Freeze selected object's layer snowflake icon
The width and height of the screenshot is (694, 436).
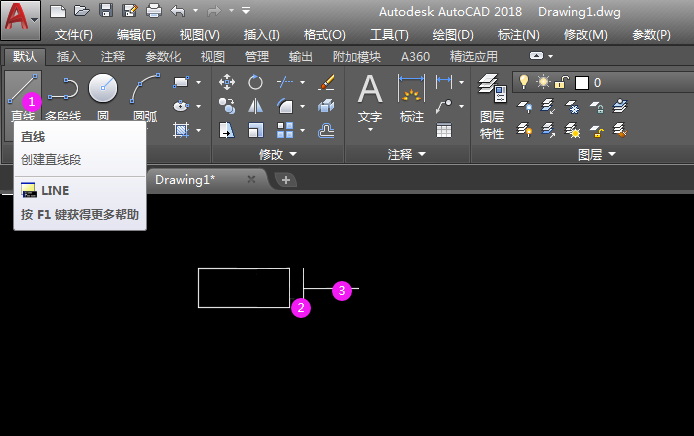click(x=573, y=106)
